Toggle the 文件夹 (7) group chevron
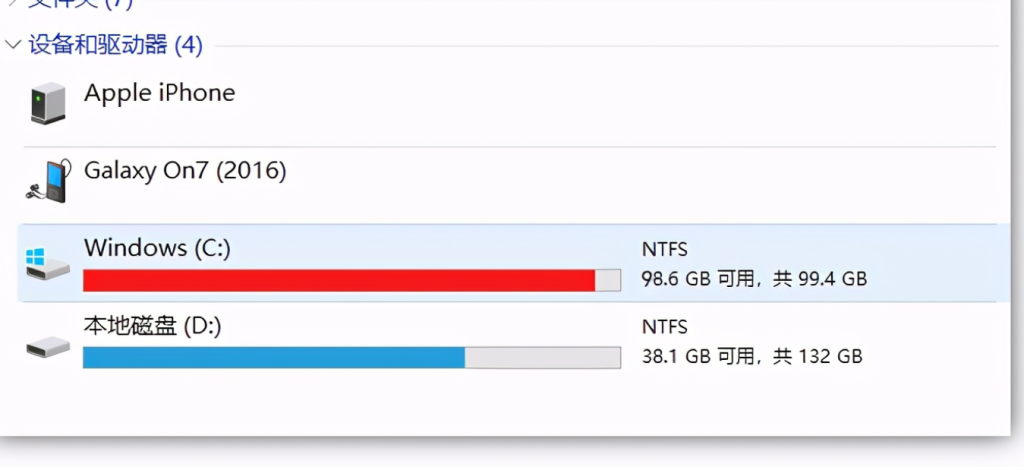This screenshot has width=1024, height=470. pyautogui.click(x=12, y=3)
